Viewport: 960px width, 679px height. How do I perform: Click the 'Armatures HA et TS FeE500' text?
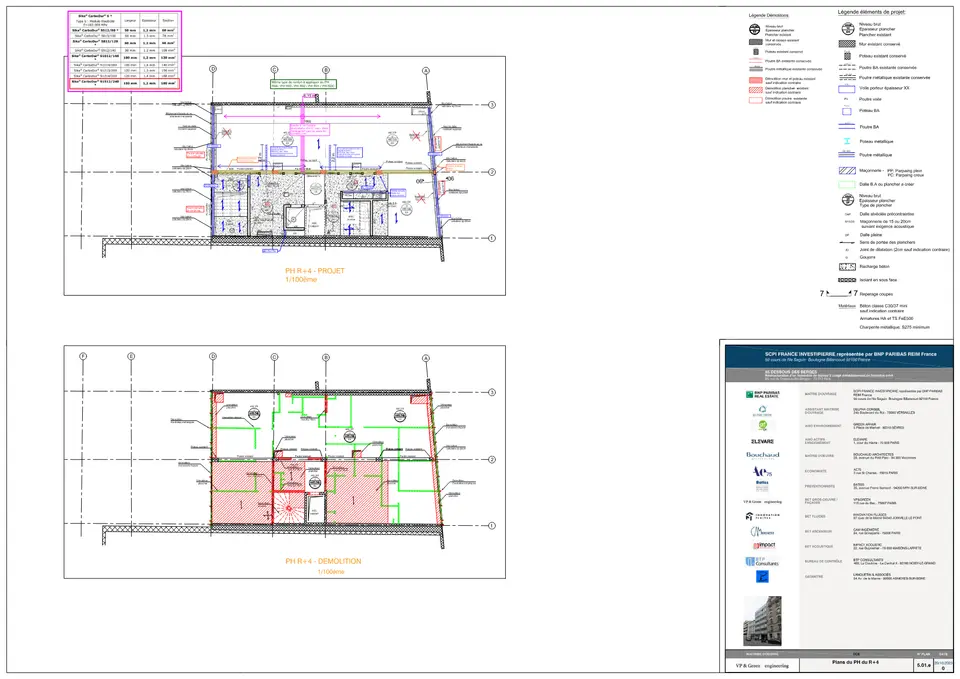tap(886, 319)
